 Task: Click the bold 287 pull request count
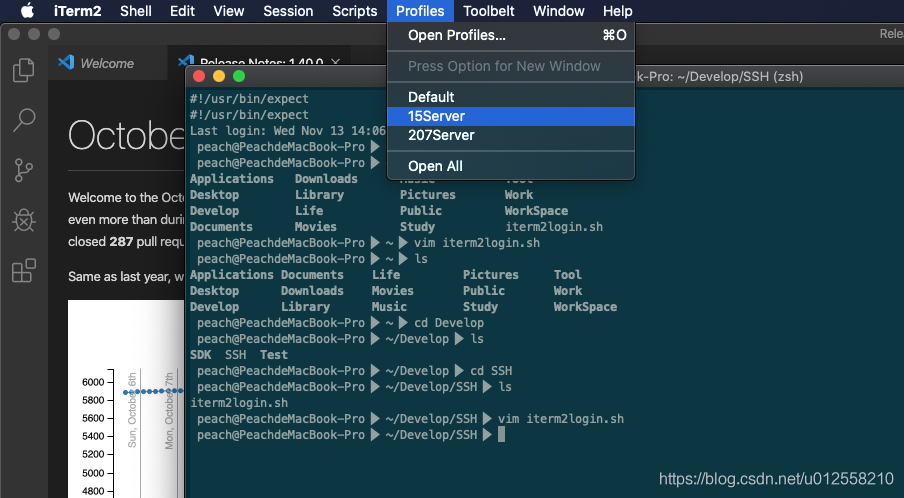click(121, 242)
